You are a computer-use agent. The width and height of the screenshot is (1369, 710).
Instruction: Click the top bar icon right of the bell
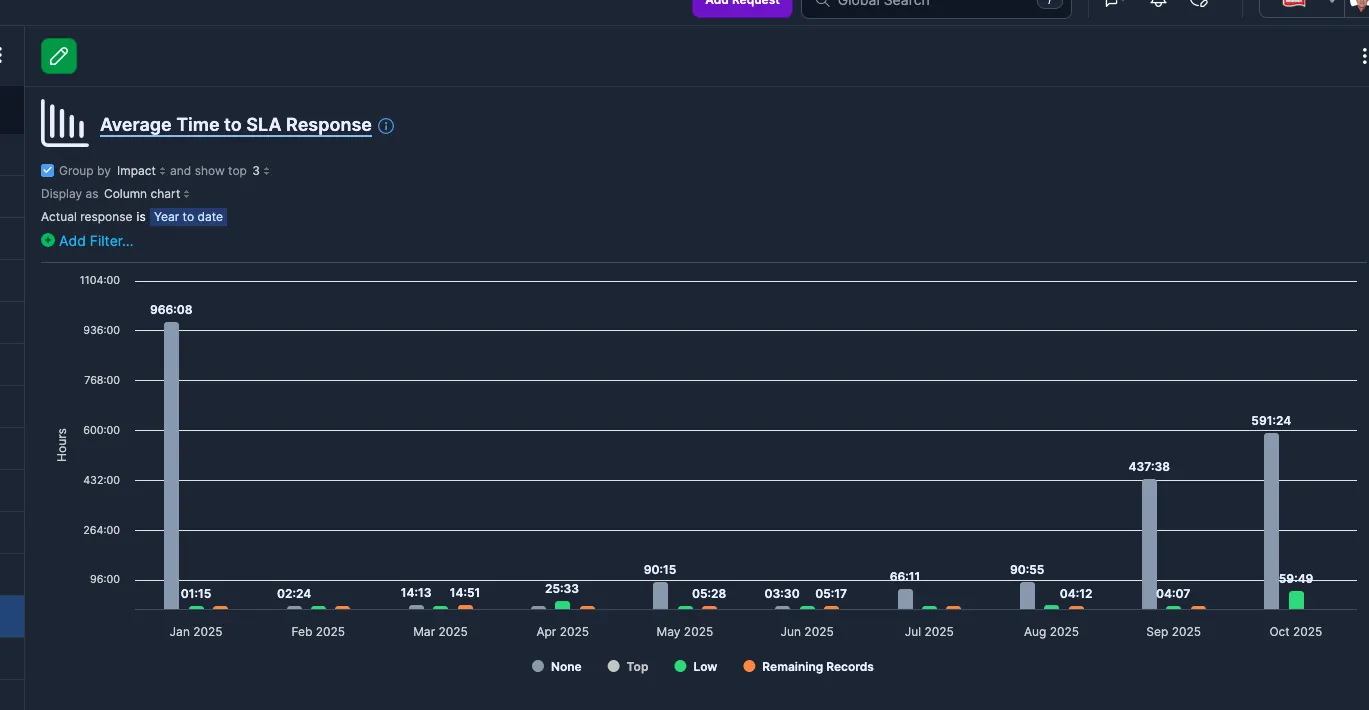click(1200, 3)
